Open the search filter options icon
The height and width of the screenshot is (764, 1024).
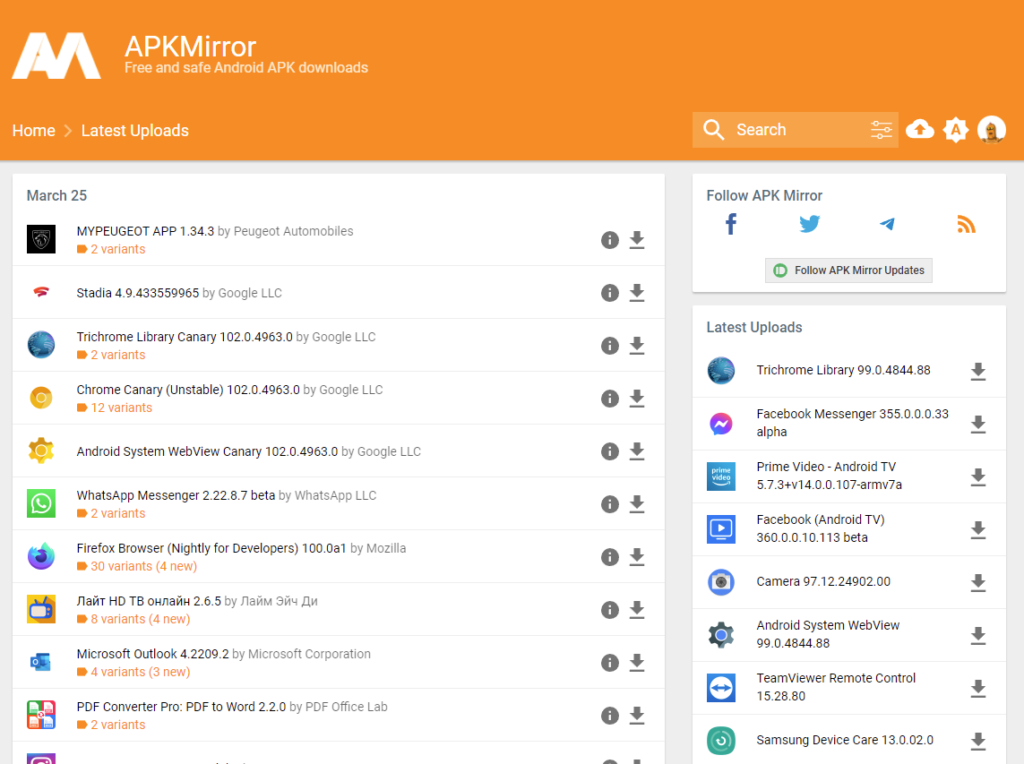coord(881,130)
